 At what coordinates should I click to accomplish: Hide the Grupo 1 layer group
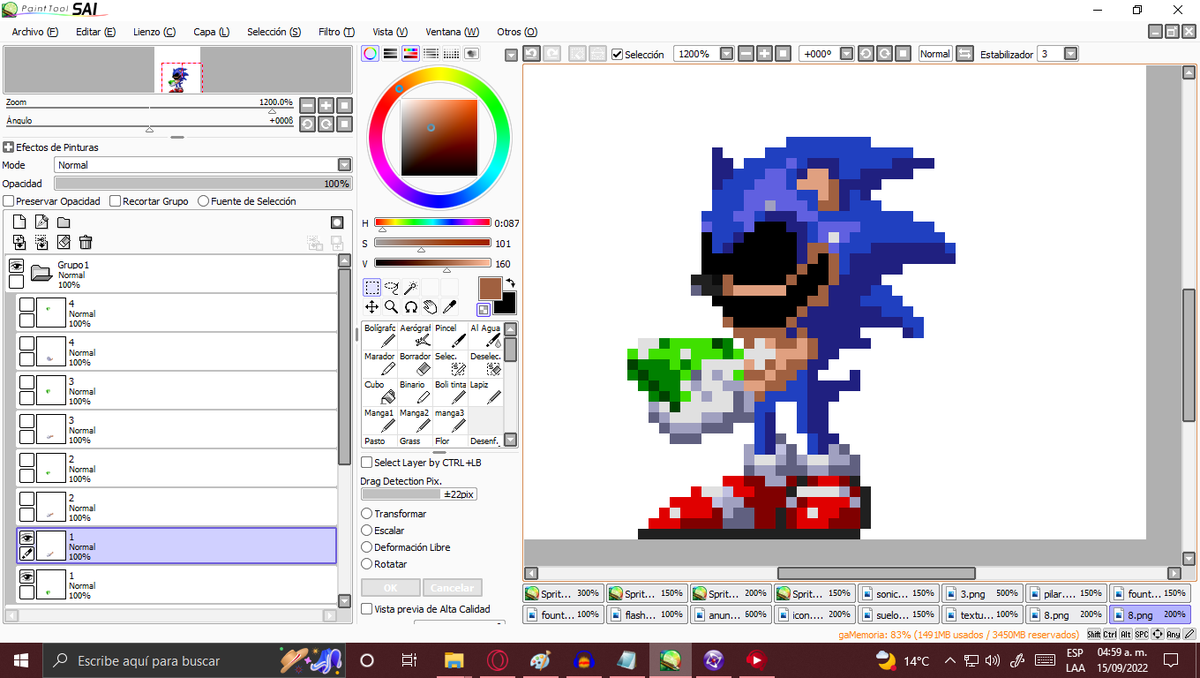coord(16,265)
